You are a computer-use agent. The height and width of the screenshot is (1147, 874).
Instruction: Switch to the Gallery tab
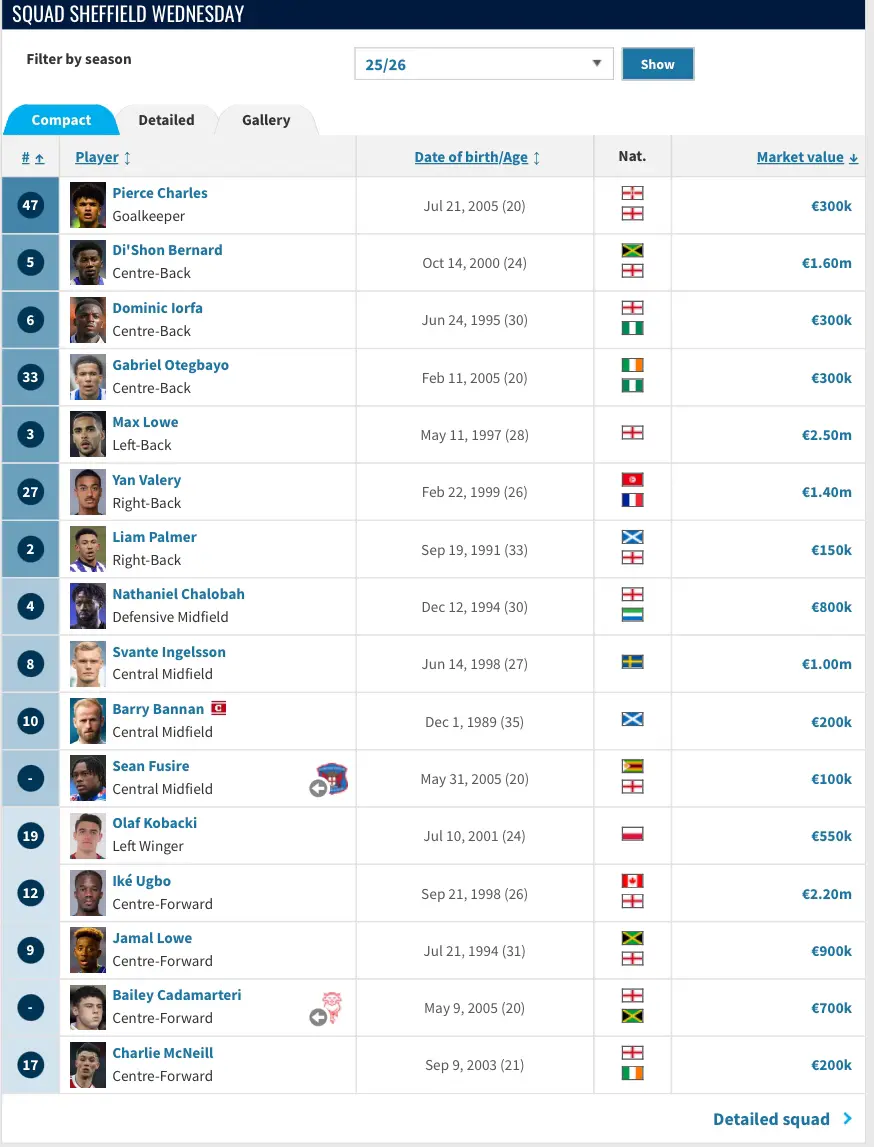click(x=266, y=120)
